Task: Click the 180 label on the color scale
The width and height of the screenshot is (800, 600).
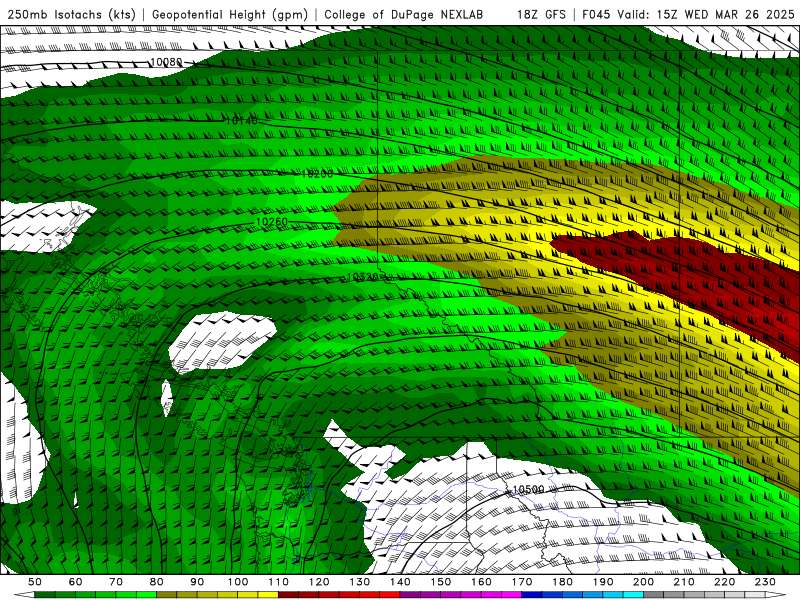Action: coord(562,582)
